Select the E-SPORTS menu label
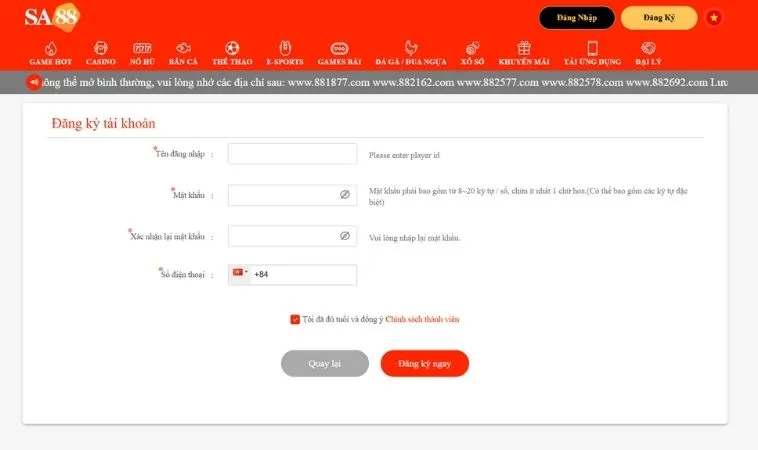Screen dimensions: 758x450 coord(285,62)
